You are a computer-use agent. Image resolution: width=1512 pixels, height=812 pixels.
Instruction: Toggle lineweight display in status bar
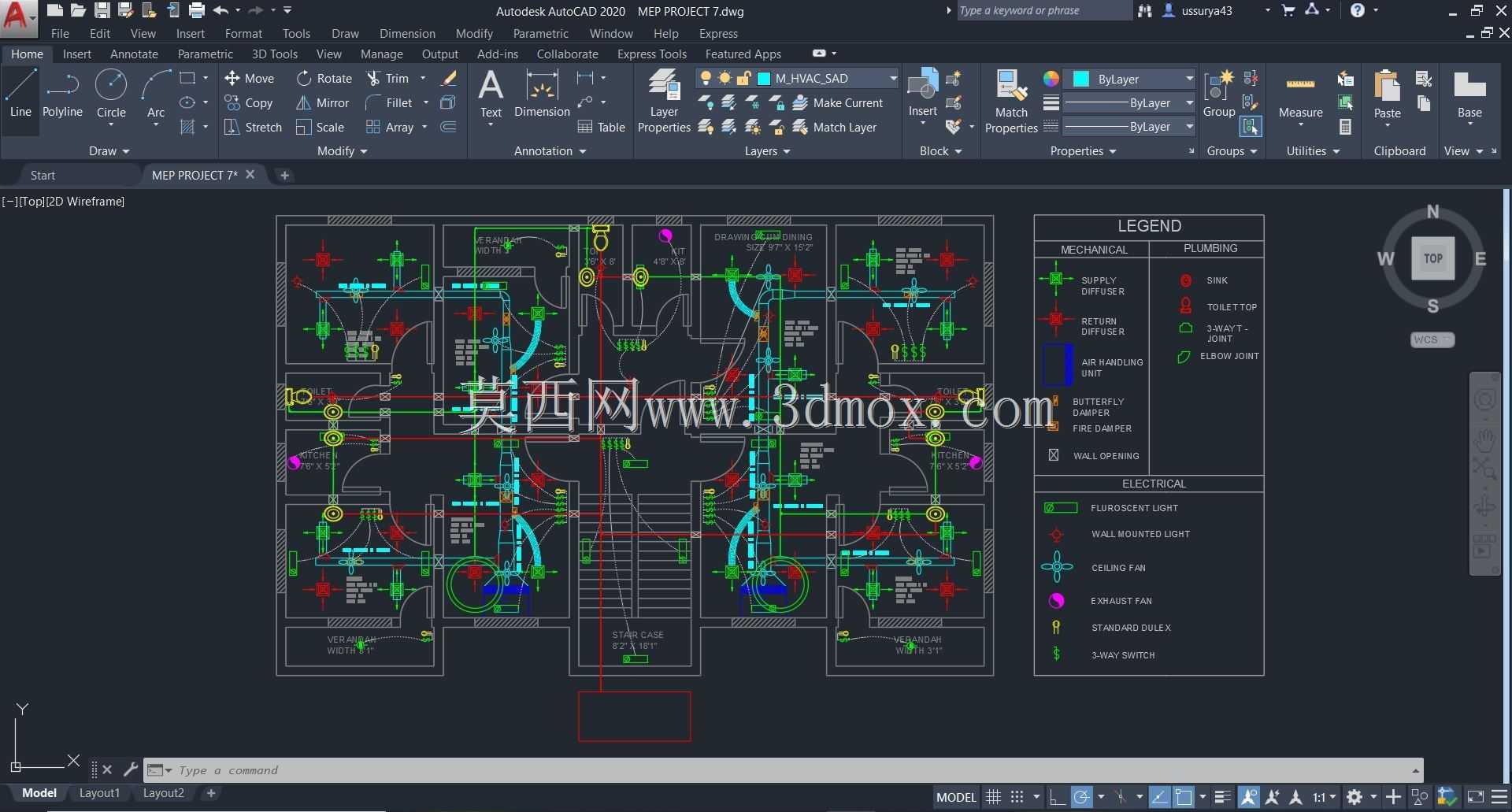click(1222, 797)
